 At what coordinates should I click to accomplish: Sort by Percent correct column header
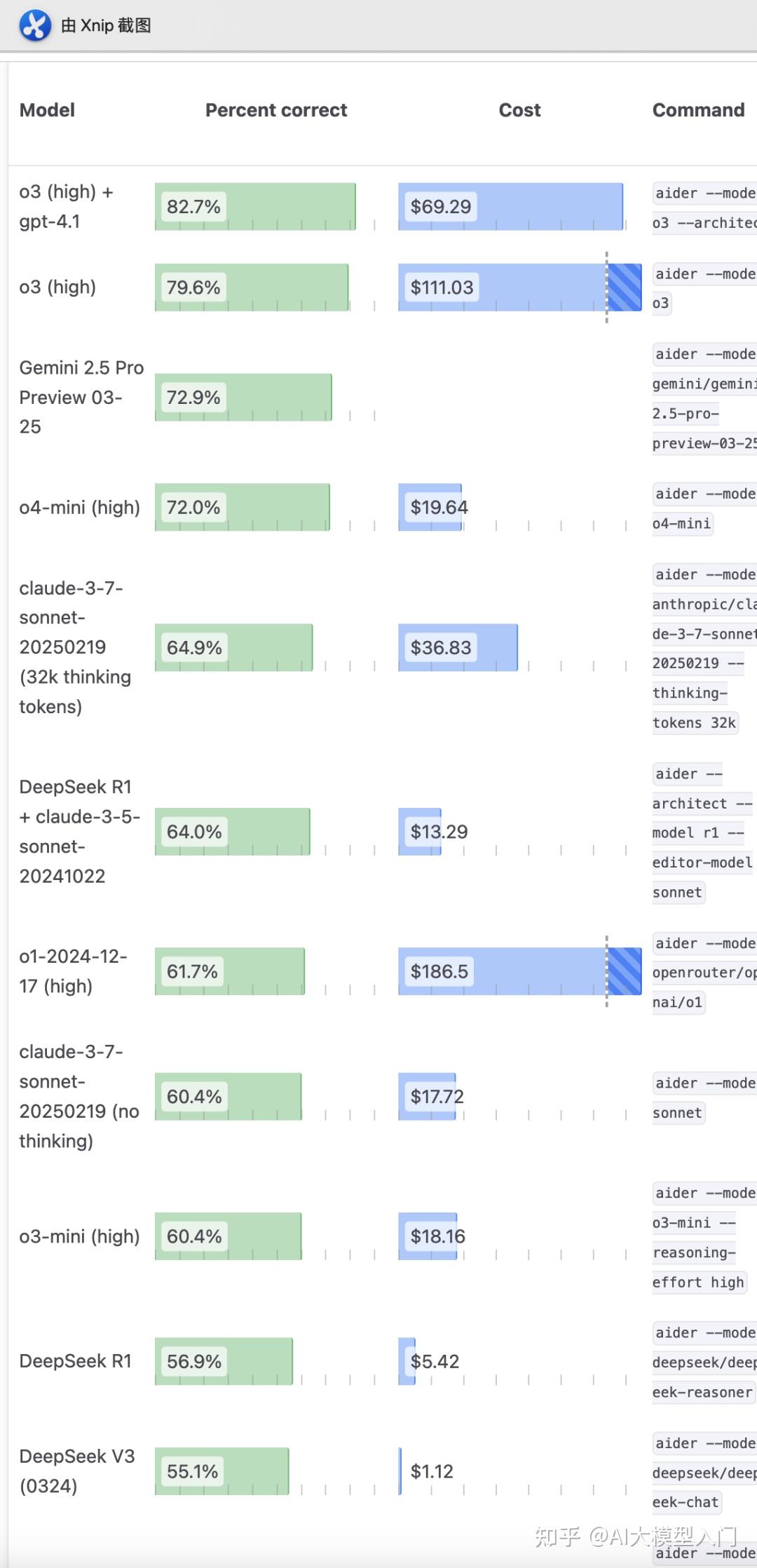[276, 110]
